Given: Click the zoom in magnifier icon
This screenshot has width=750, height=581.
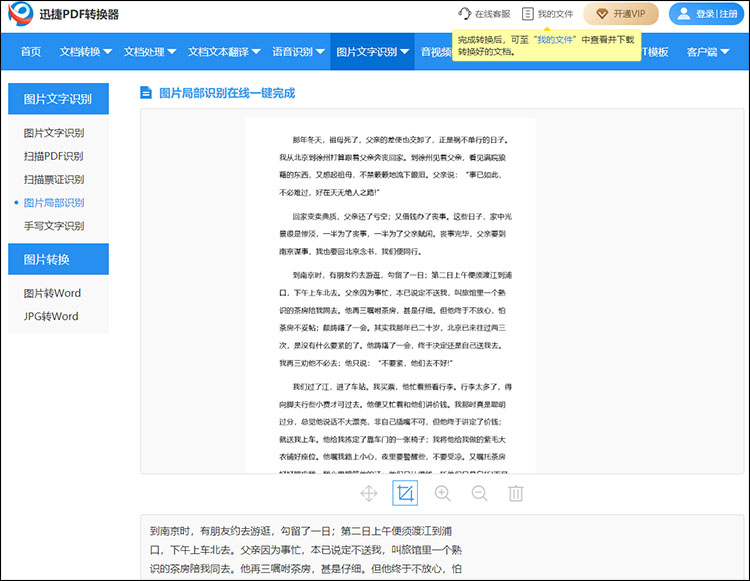Looking at the screenshot, I should (x=442, y=493).
